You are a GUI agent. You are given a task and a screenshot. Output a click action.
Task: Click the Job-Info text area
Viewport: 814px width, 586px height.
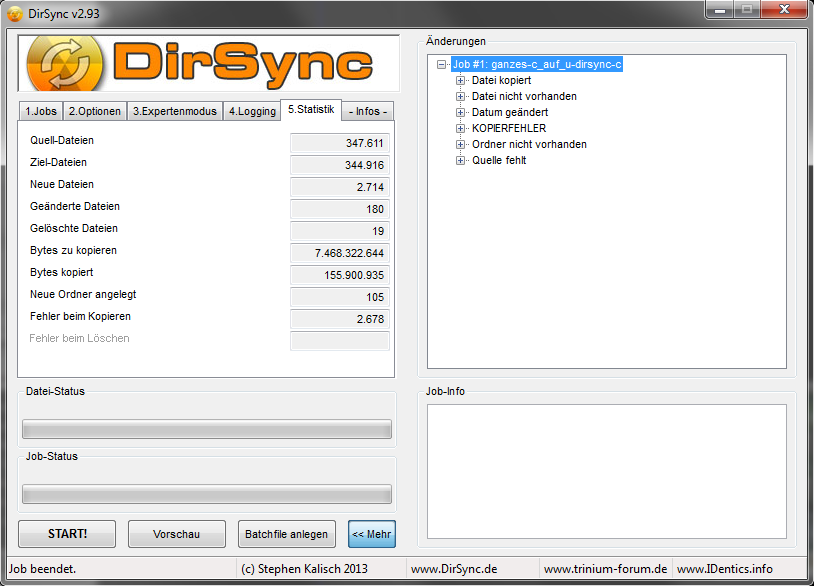[x=606, y=472]
